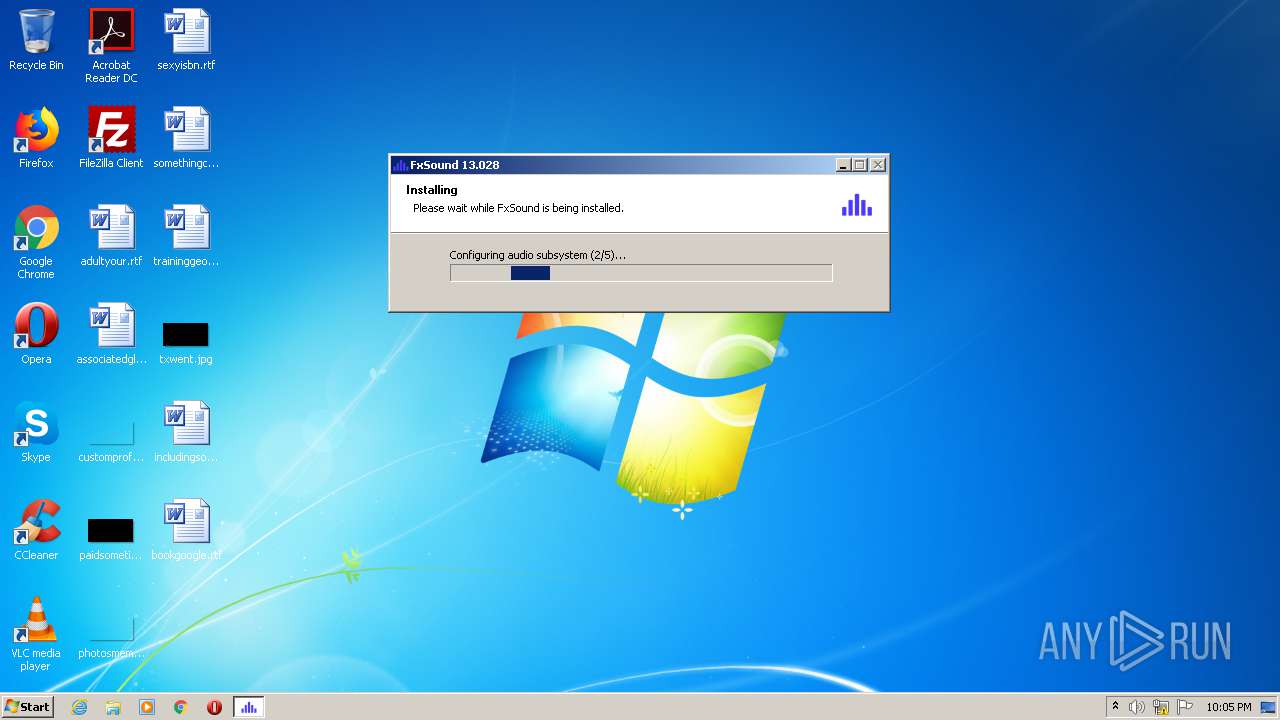This screenshot has width=1280, height=720.
Task: Close the FxSound installer window
Action: (x=878, y=165)
